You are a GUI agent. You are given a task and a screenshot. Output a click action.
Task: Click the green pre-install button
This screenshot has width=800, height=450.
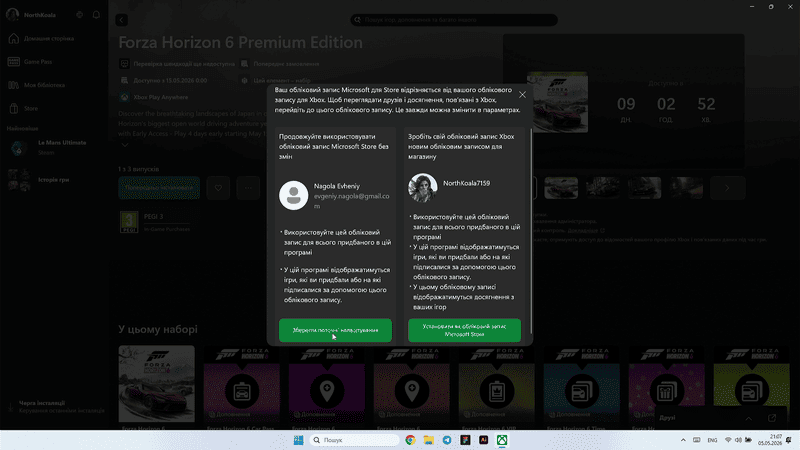click(159, 188)
